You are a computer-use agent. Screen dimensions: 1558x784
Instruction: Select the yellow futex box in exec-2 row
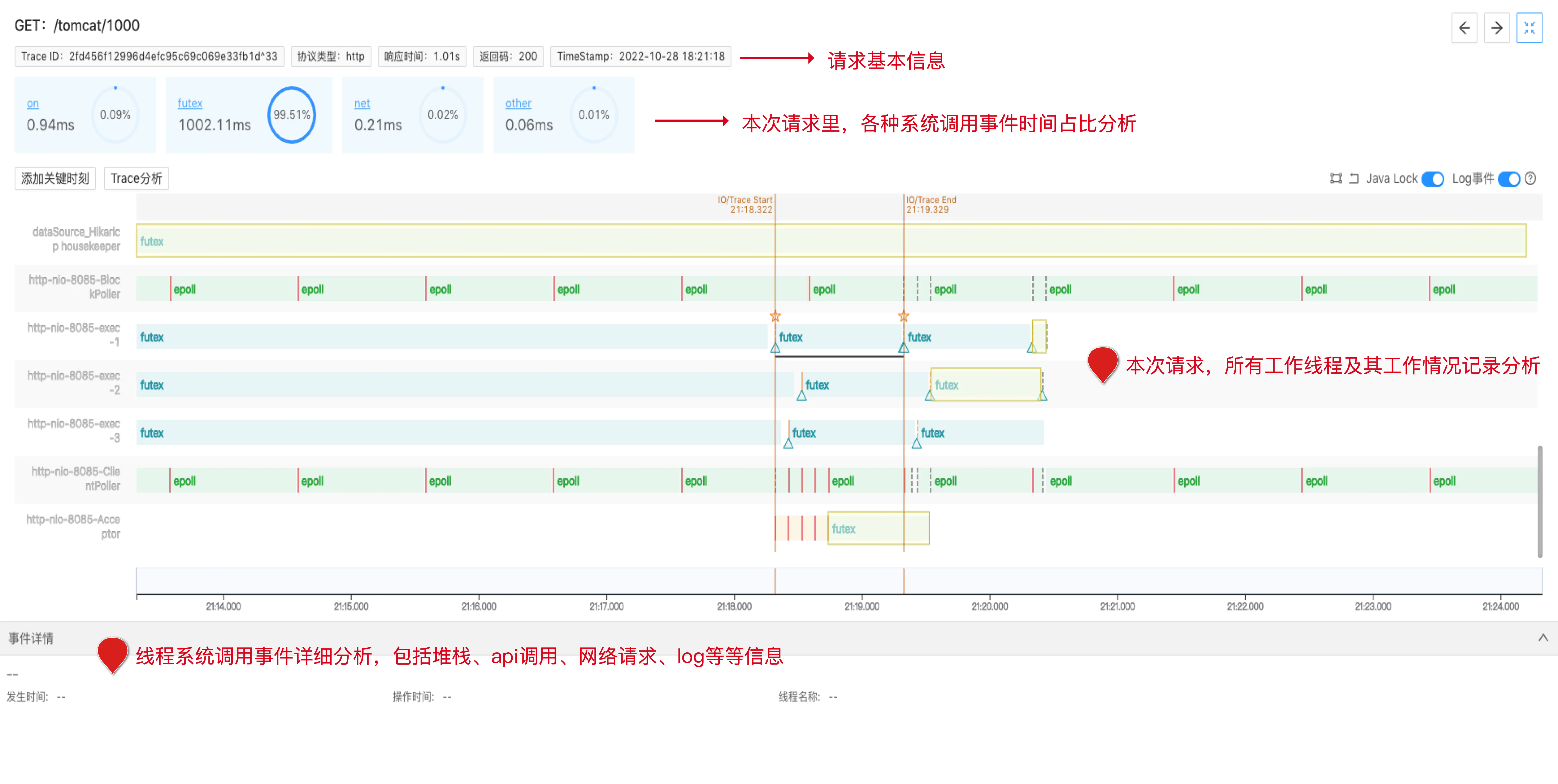[985, 384]
